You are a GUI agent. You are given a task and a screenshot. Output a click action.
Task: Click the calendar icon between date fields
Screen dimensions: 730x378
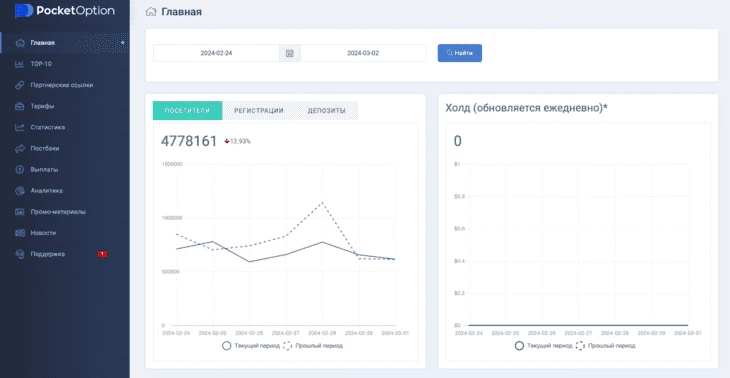pyautogui.click(x=290, y=53)
